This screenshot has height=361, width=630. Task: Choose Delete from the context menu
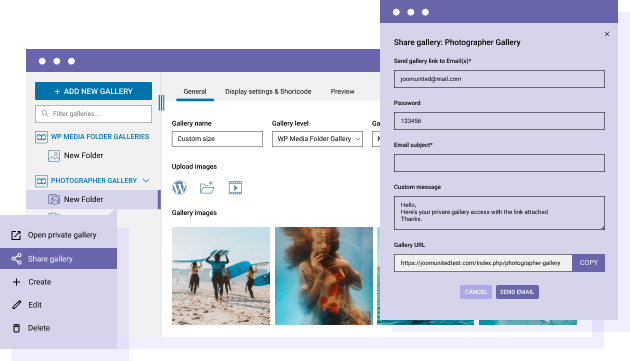(59, 328)
